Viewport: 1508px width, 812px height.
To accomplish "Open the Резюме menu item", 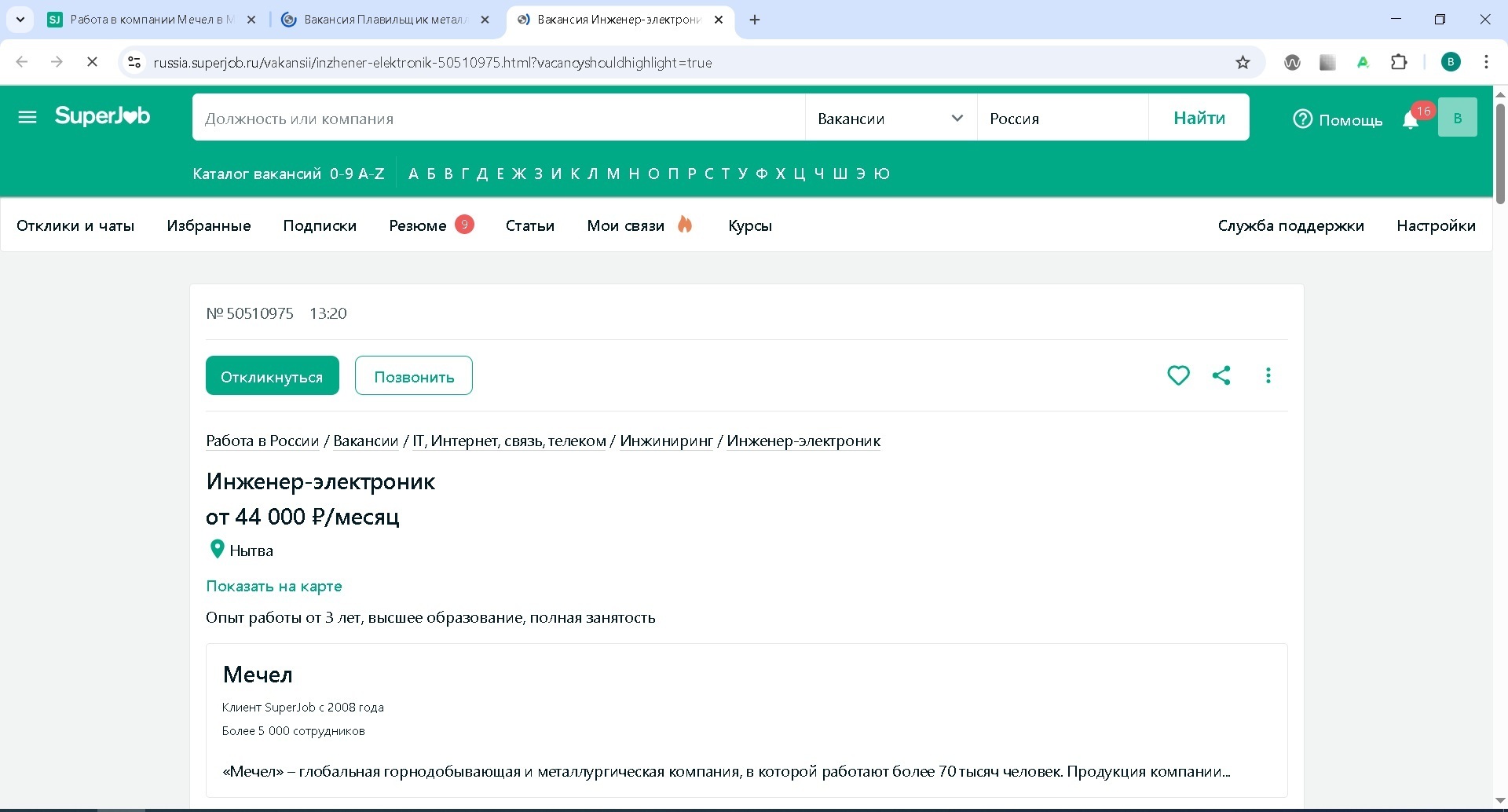I will (417, 226).
